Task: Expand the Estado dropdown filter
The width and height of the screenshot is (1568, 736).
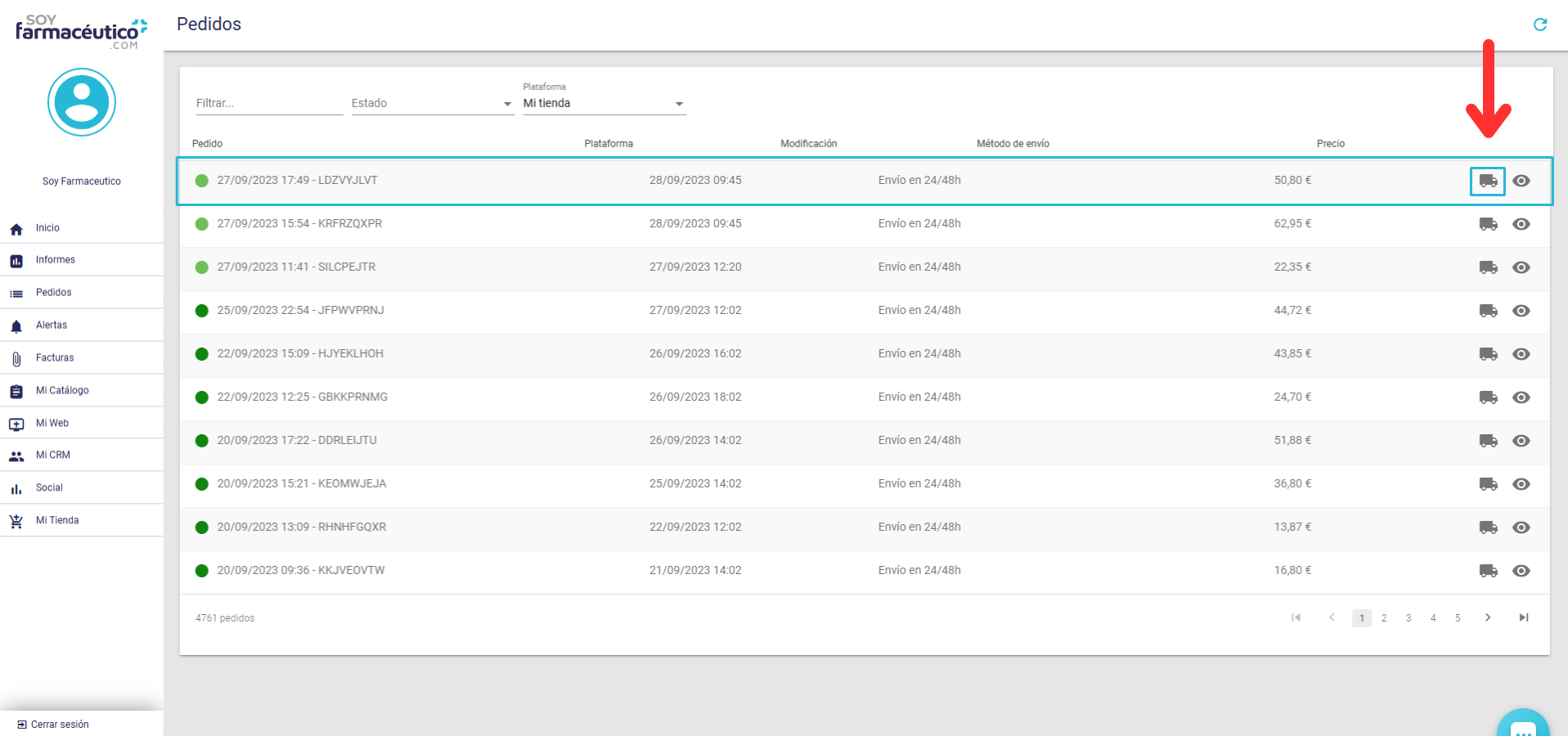Action: point(432,104)
